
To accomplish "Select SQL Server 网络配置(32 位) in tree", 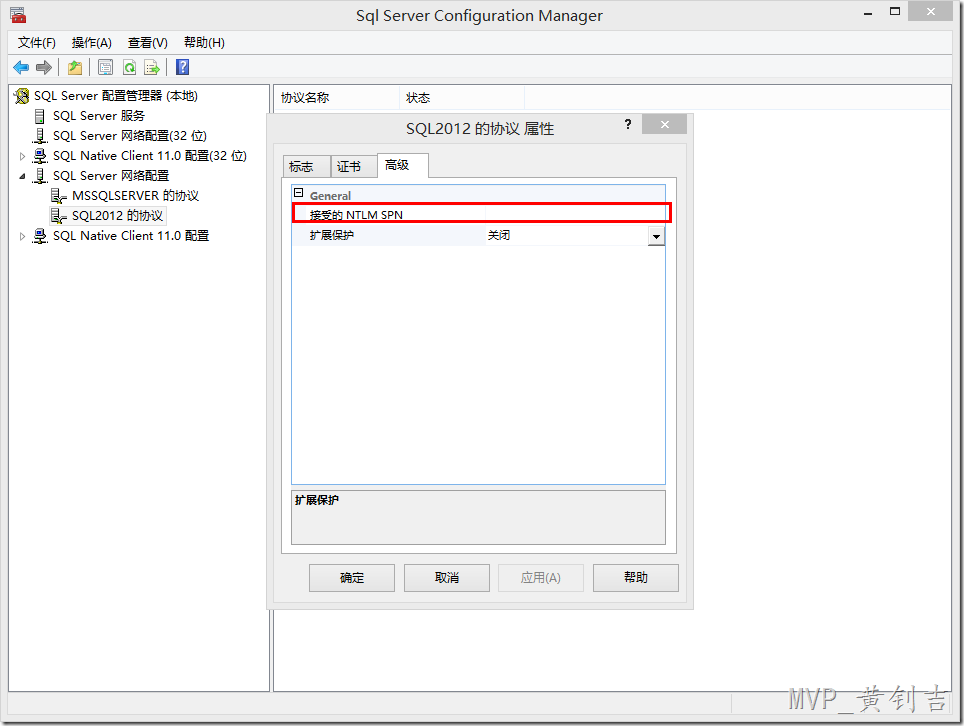I will (x=130, y=136).
